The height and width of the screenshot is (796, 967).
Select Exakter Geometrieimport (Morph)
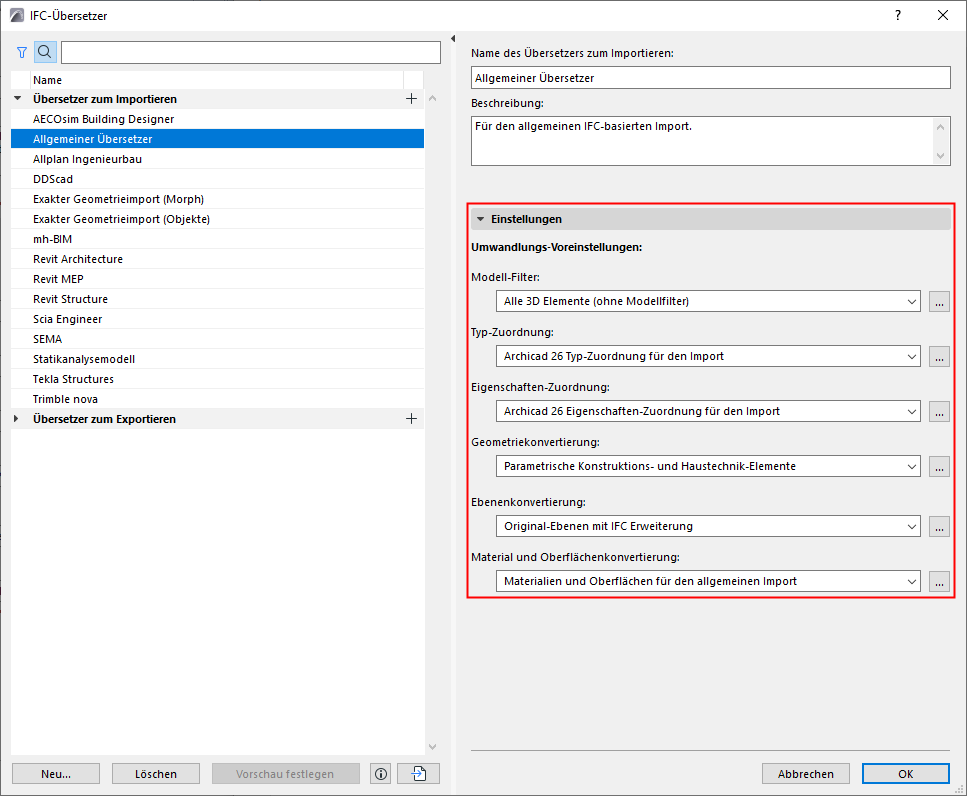click(217, 199)
